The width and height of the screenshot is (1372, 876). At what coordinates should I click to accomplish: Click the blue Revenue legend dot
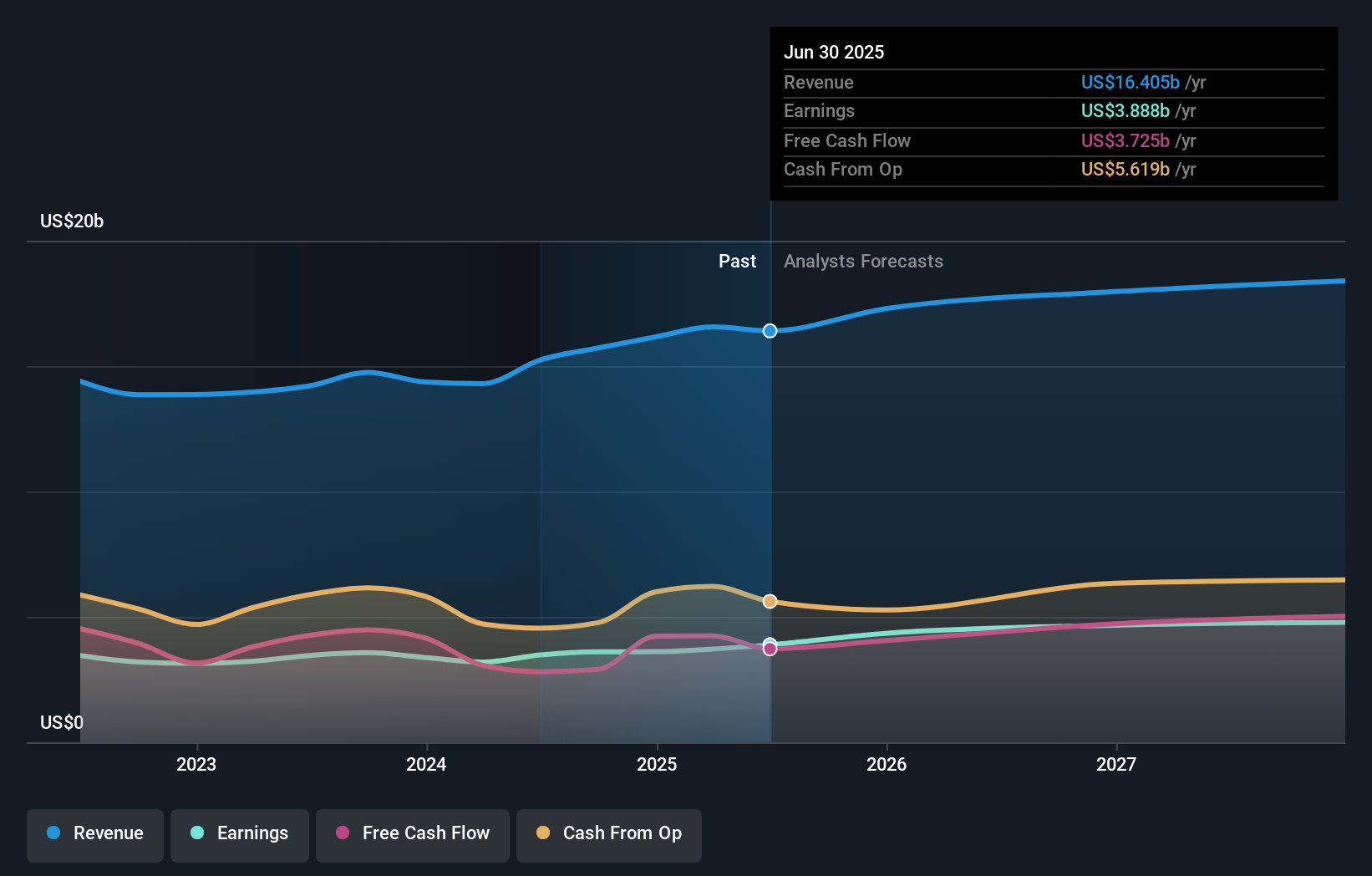(53, 833)
